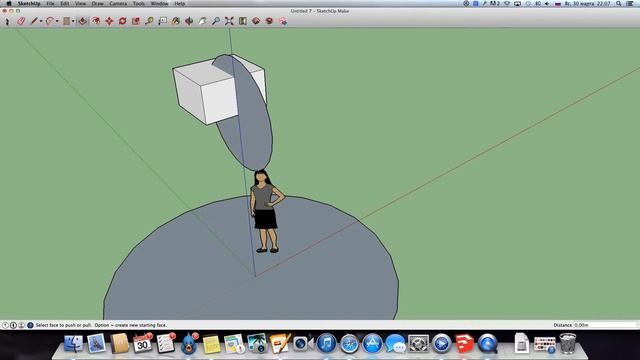Open iTunes from the dock
The height and width of the screenshot is (360, 640).
pyautogui.click(x=326, y=344)
